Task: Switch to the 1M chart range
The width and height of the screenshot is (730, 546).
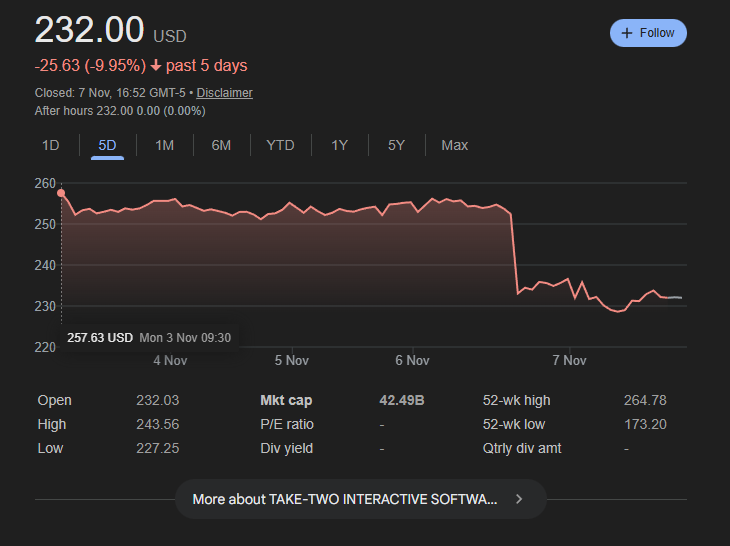Action: pyautogui.click(x=164, y=145)
